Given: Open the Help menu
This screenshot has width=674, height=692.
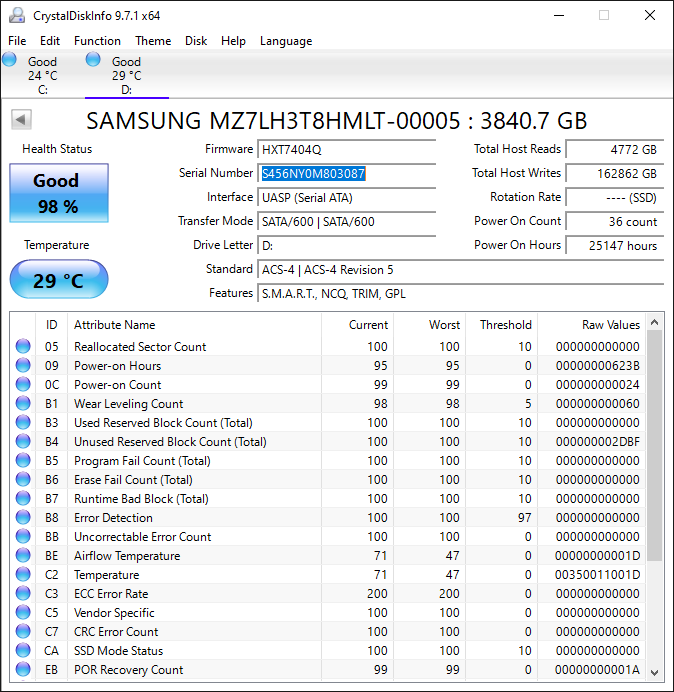Looking at the screenshot, I should 233,41.
